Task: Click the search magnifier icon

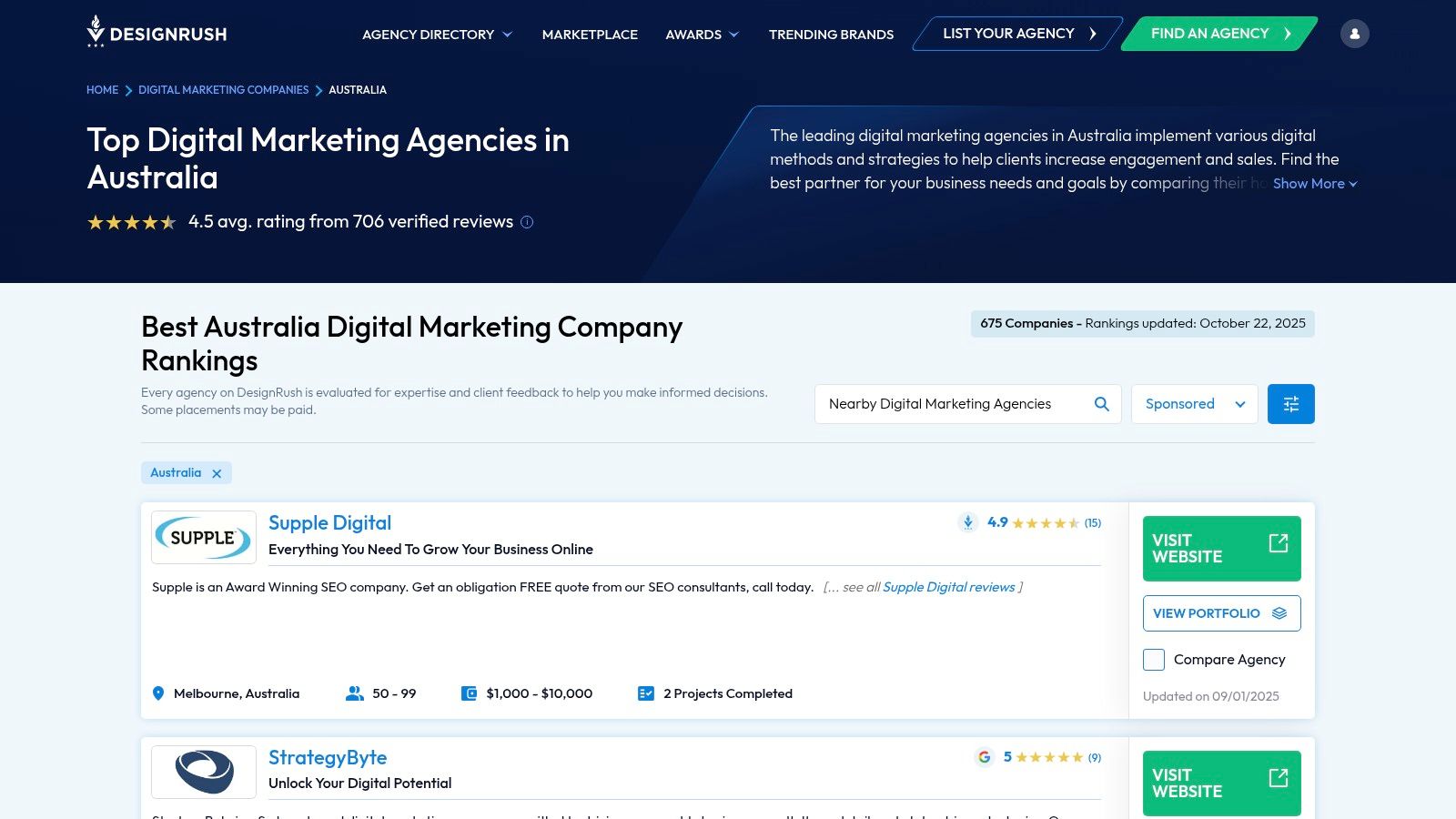Action: (x=1101, y=404)
